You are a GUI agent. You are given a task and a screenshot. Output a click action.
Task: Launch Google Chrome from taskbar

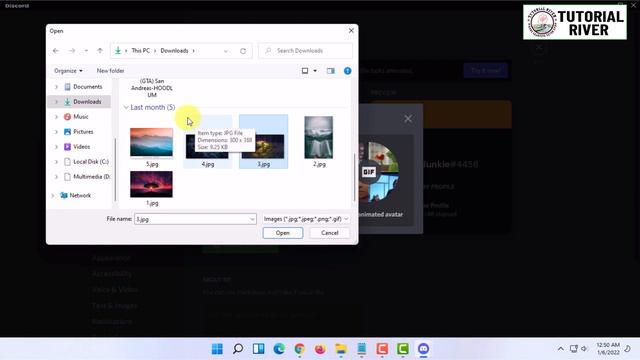300,349
